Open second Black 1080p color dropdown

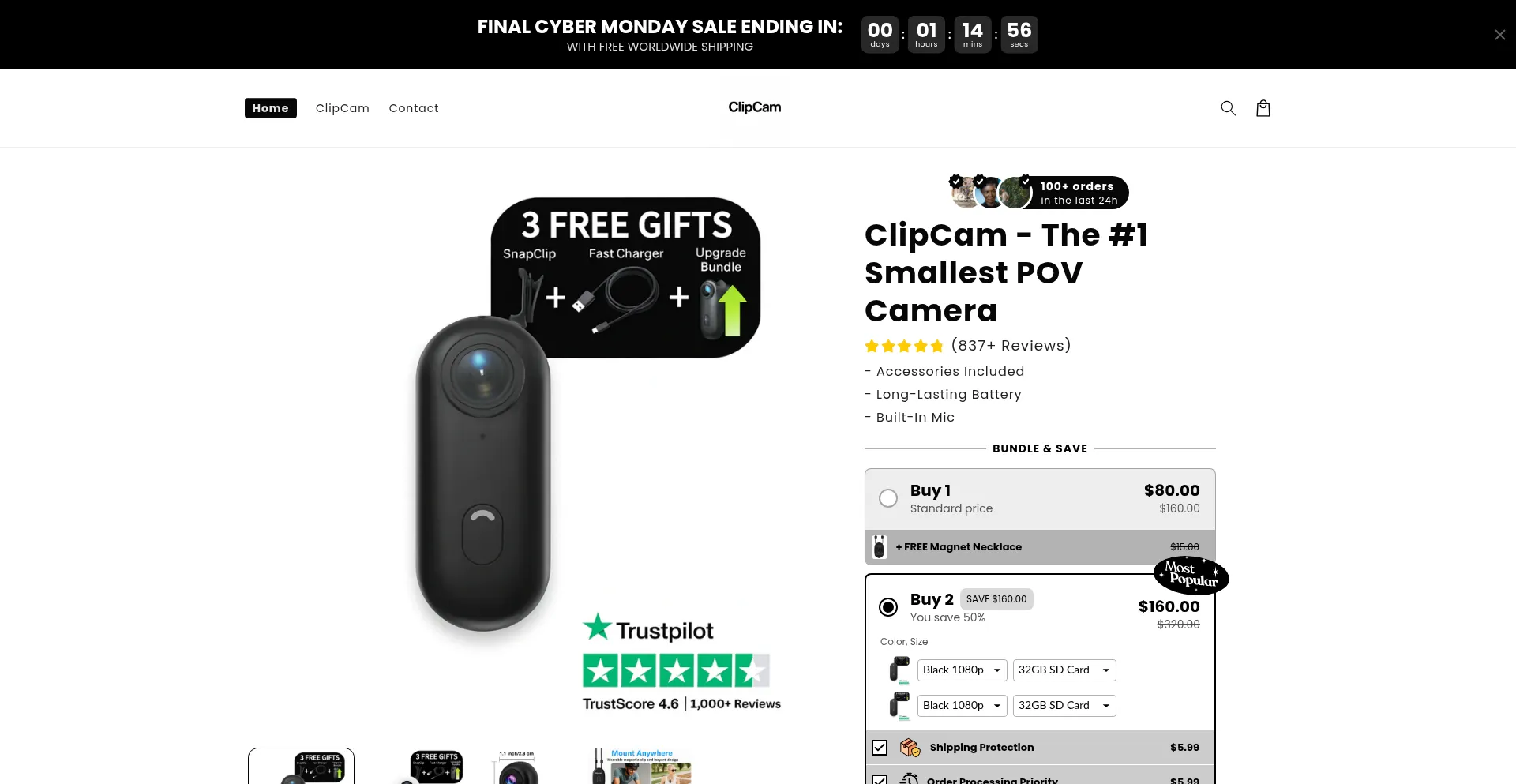(962, 706)
